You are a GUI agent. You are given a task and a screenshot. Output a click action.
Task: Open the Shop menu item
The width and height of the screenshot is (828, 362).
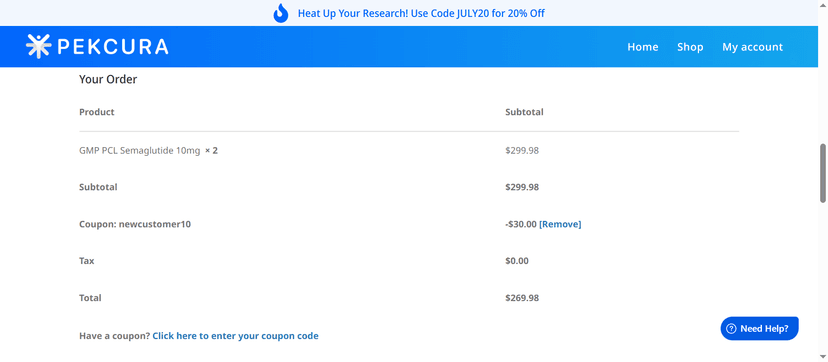pos(690,47)
